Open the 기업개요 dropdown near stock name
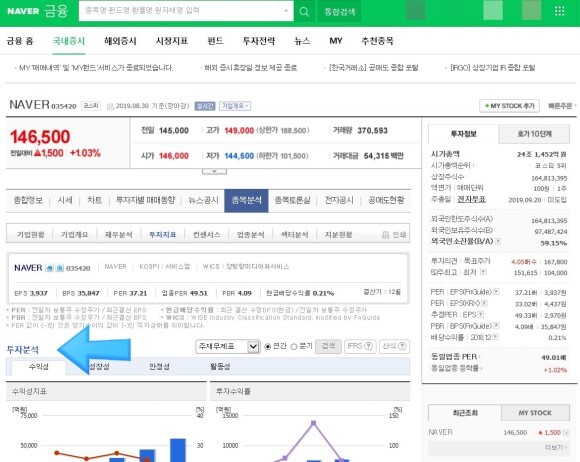The height and width of the screenshot is (462, 580). click(x=235, y=106)
